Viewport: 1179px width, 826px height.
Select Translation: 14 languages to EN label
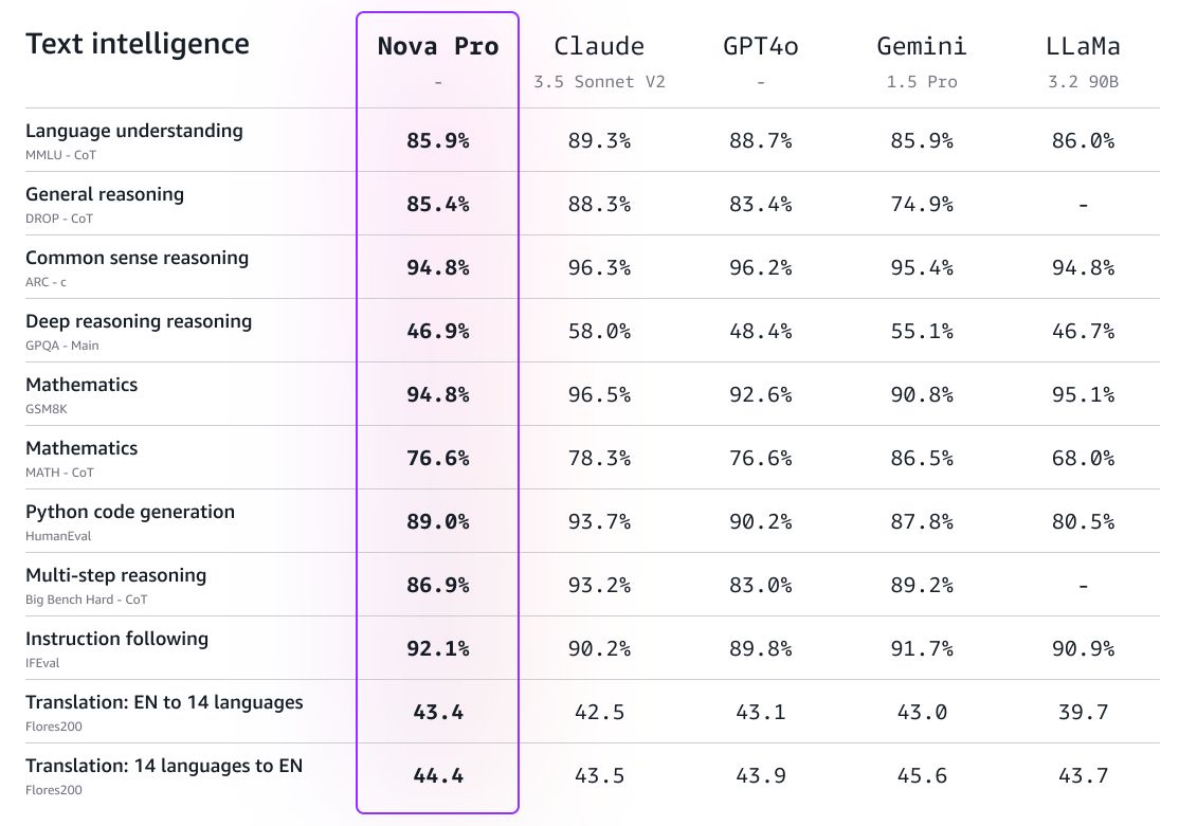click(x=164, y=765)
